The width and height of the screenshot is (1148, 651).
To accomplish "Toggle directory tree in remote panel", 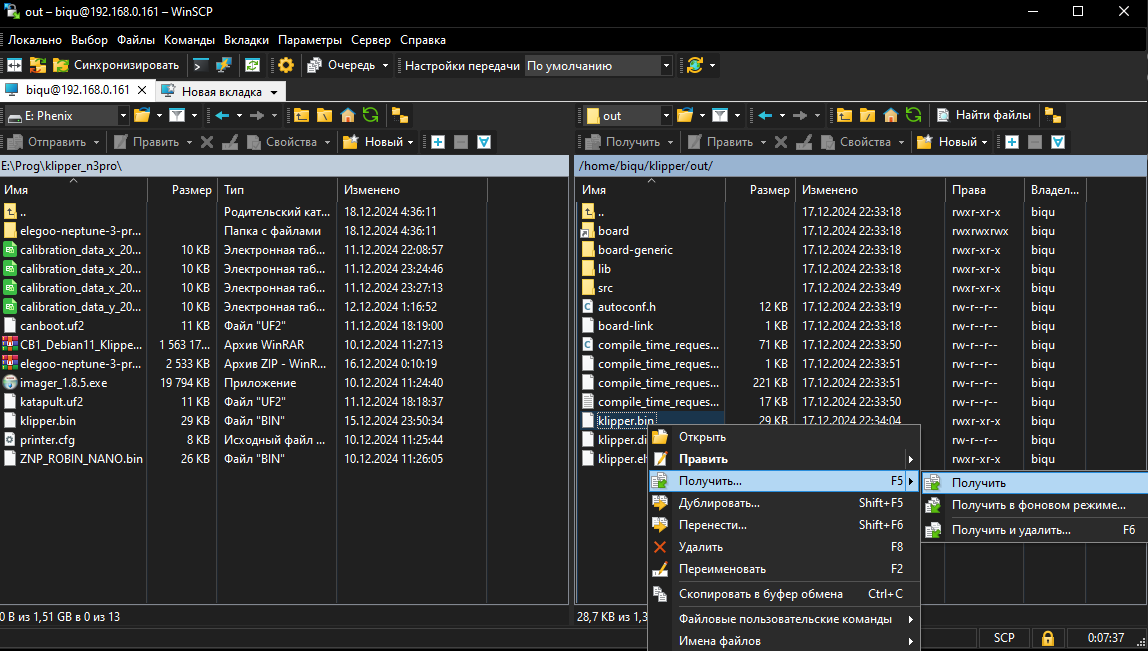I will click(1053, 115).
